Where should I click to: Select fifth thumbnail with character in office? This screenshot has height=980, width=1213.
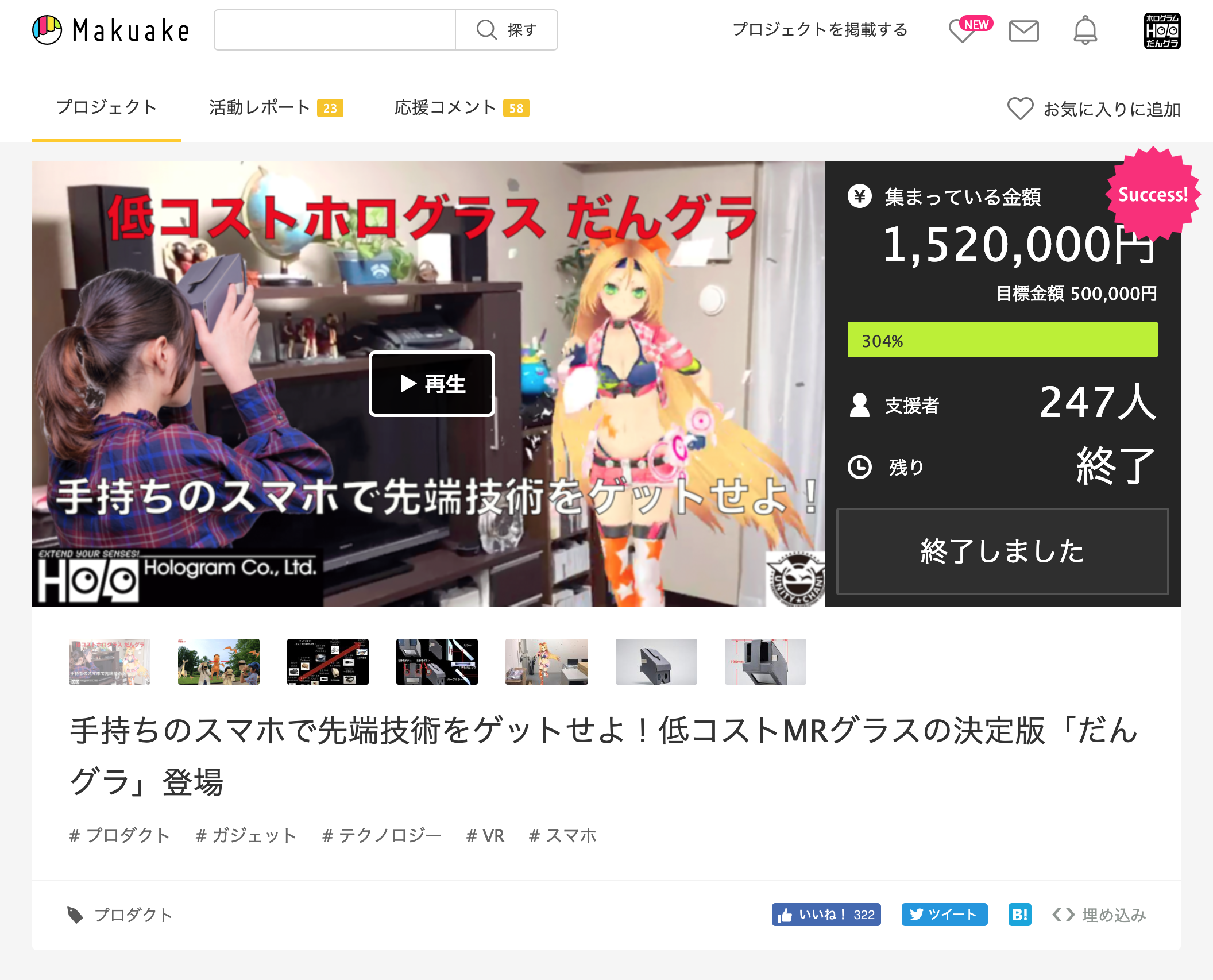pyautogui.click(x=547, y=661)
